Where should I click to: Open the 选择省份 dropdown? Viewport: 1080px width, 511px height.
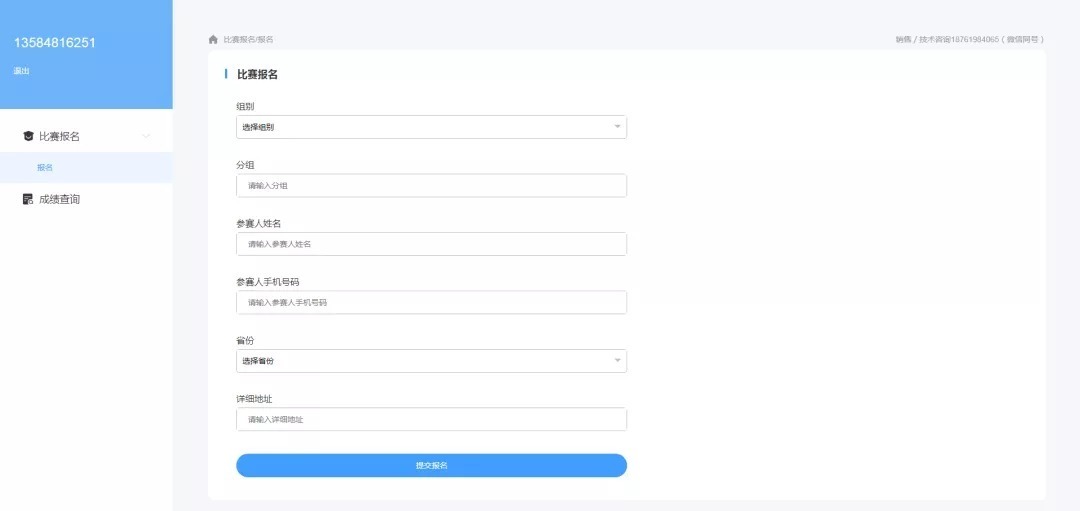(430, 360)
